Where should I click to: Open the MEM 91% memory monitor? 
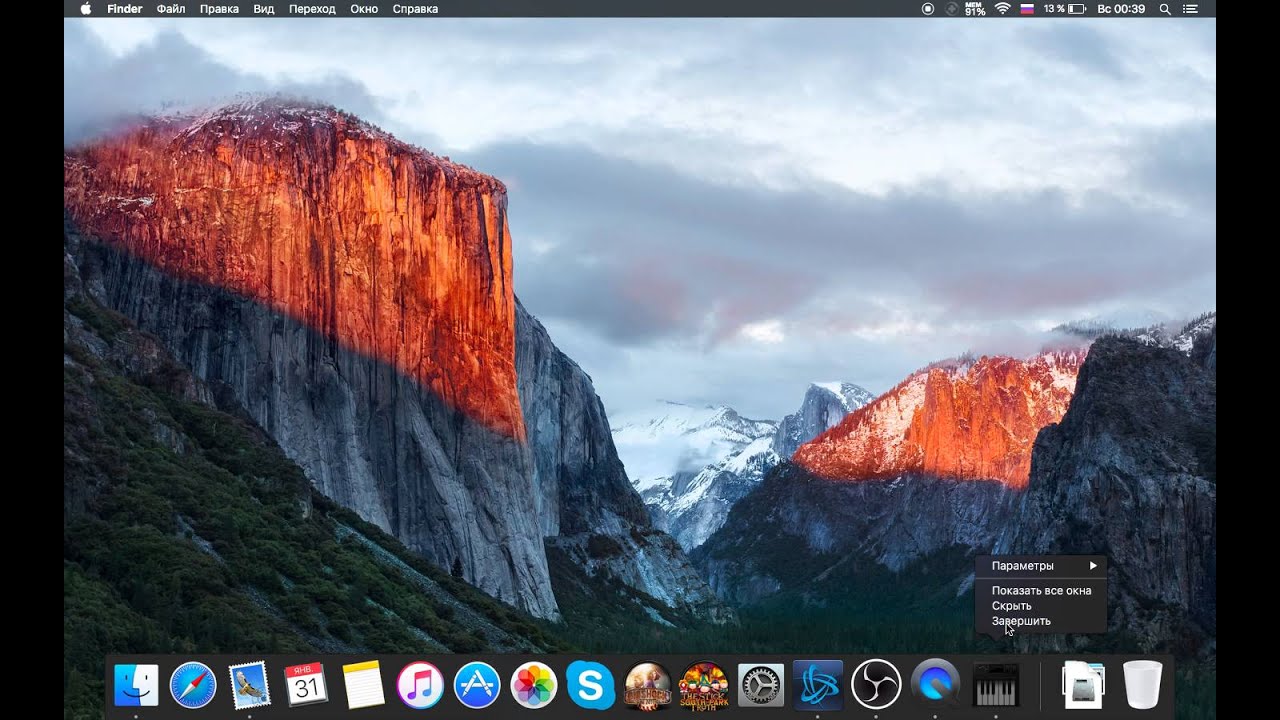coord(975,8)
